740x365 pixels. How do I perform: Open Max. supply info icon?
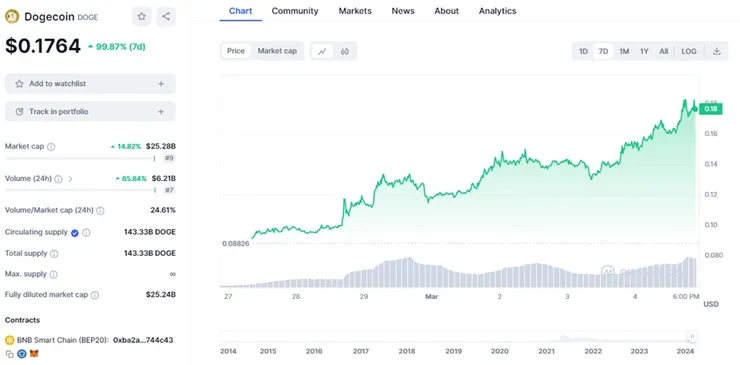pos(53,274)
